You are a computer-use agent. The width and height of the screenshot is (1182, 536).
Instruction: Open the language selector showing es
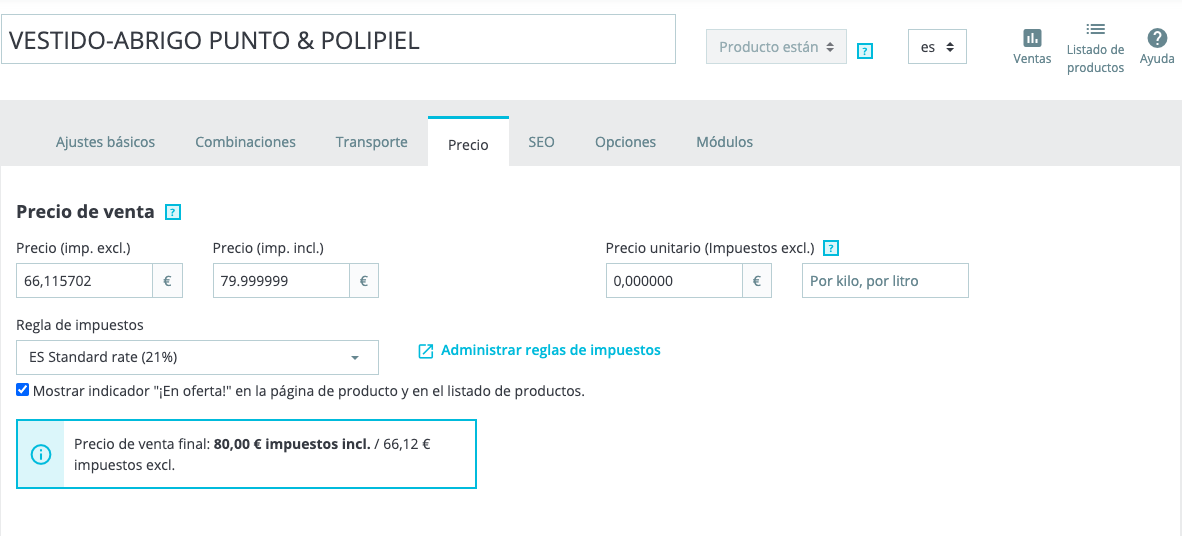[937, 47]
